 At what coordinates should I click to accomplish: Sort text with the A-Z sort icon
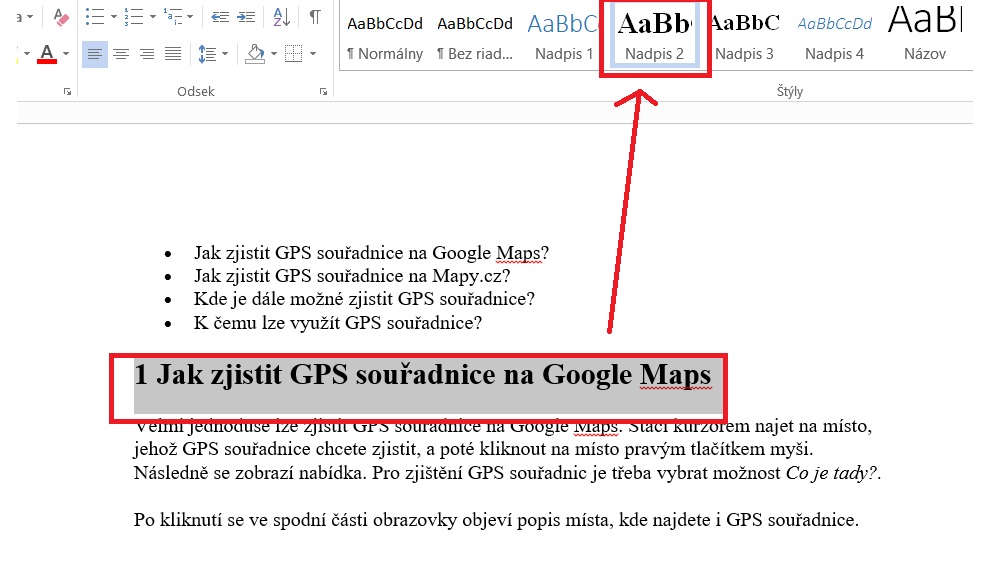pyautogui.click(x=281, y=17)
